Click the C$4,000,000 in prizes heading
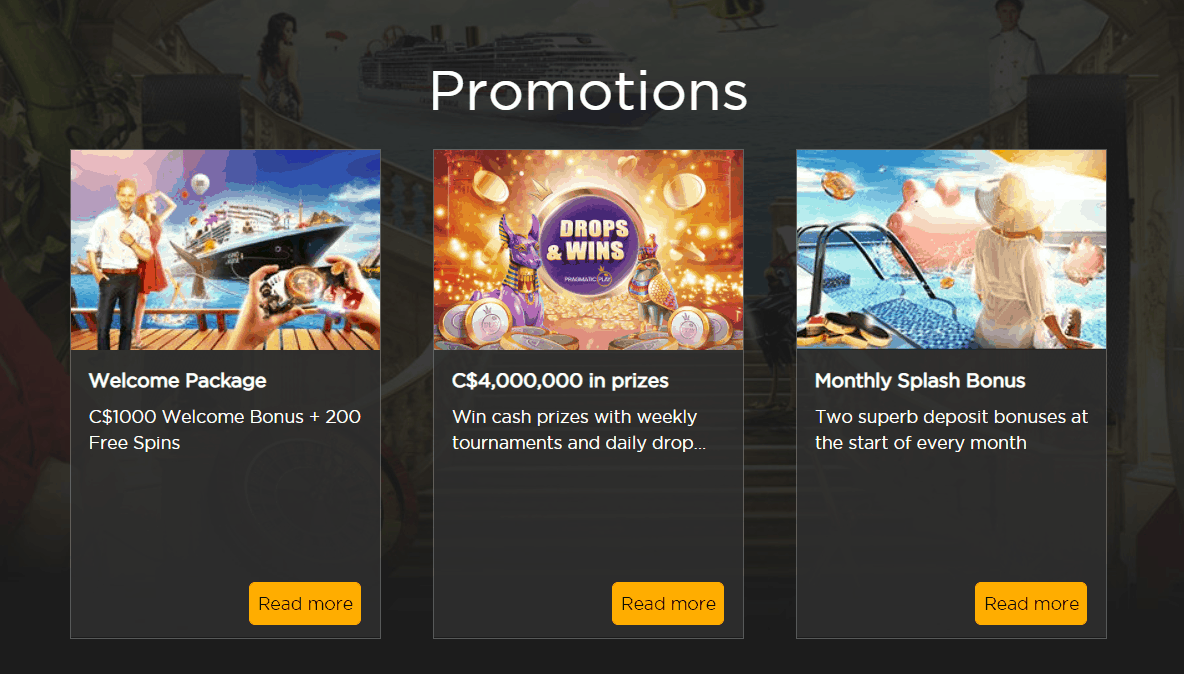Viewport: 1184px width, 674px height. 560,380
